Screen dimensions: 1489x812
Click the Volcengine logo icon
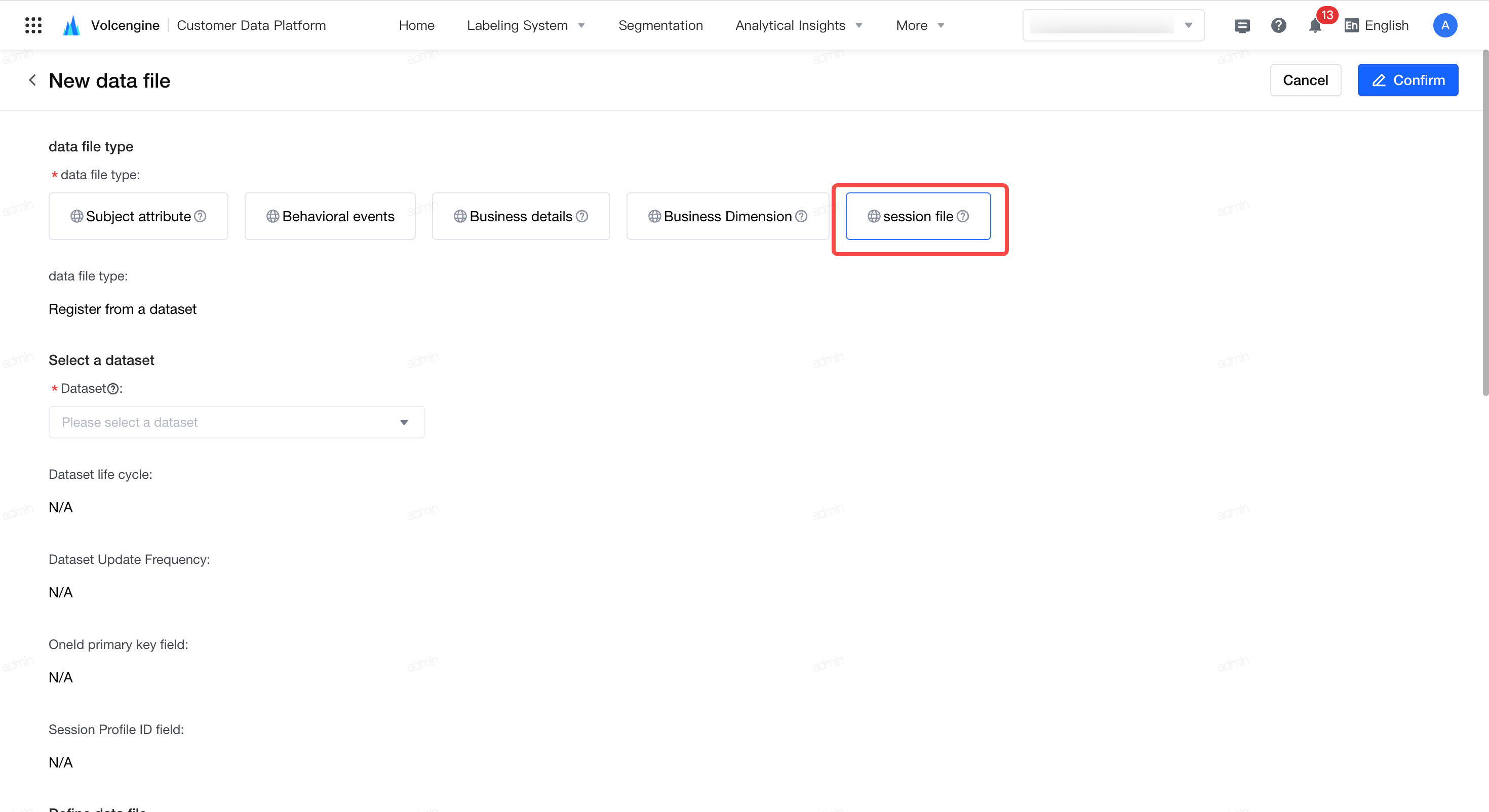point(72,25)
